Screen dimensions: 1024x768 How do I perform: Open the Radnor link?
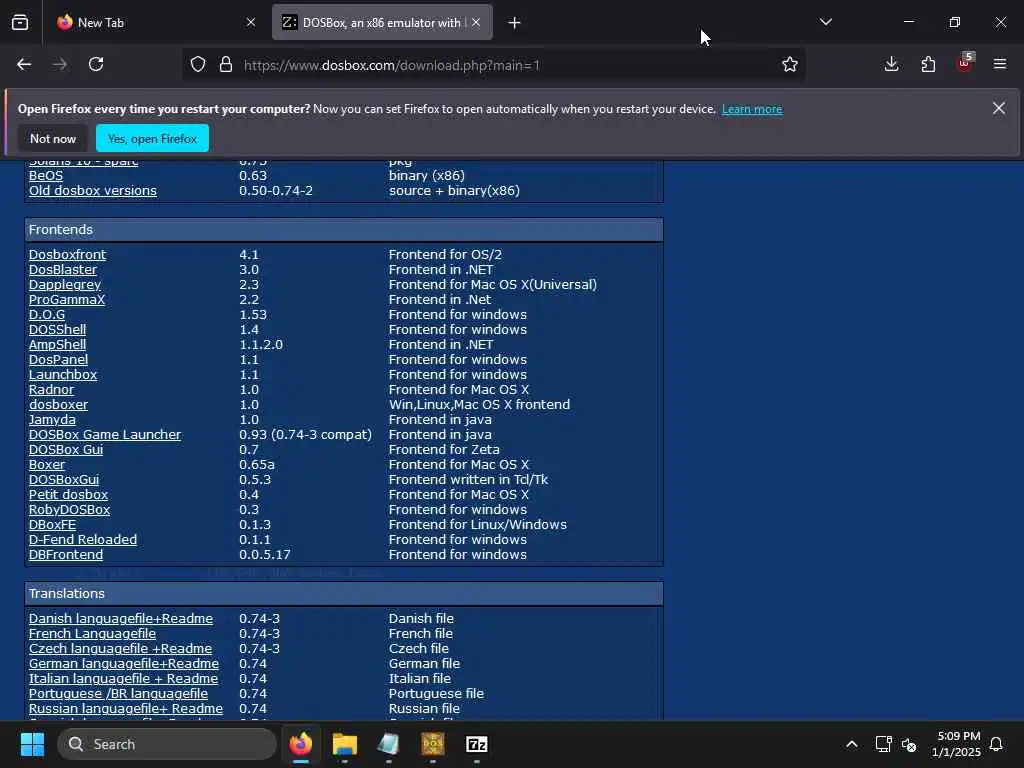[x=52, y=390]
